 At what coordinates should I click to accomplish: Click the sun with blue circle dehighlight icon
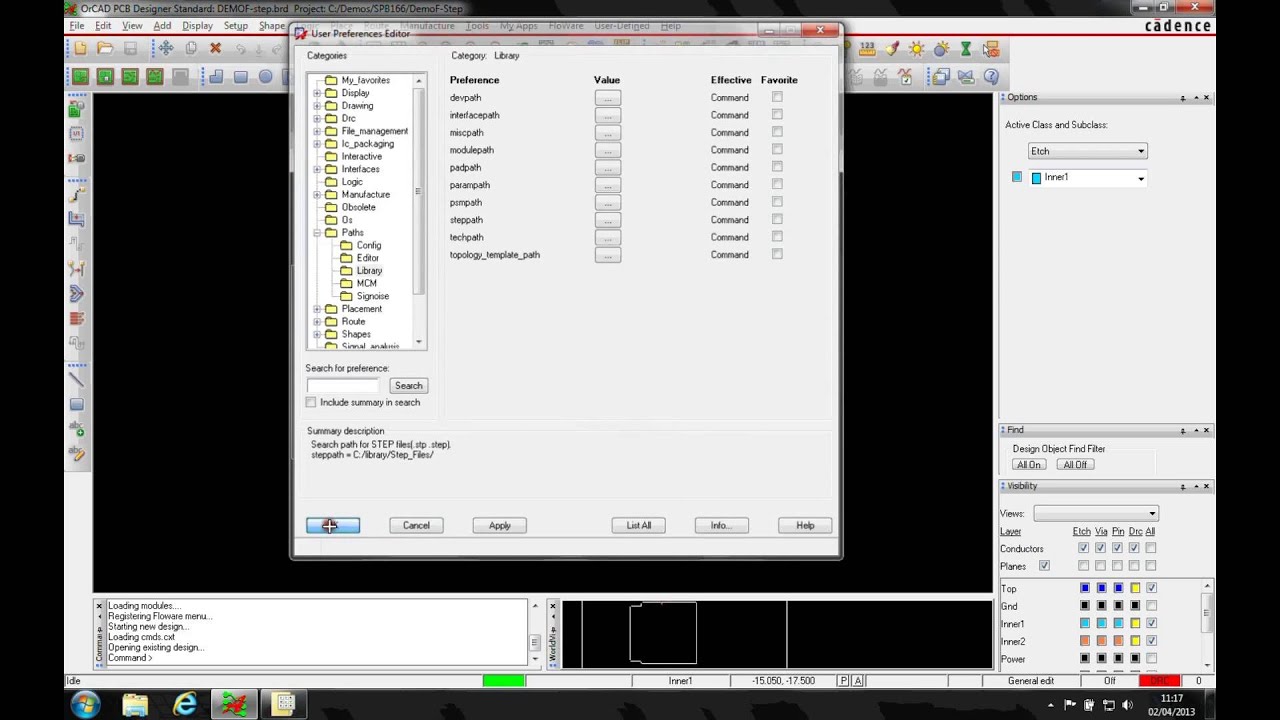941,48
